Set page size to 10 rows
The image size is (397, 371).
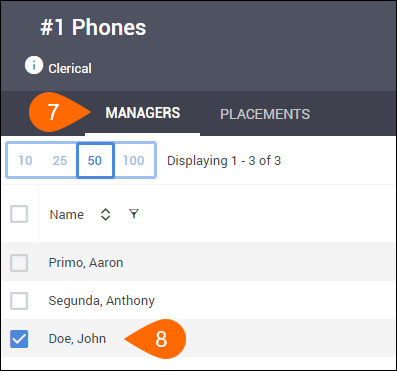tap(25, 161)
